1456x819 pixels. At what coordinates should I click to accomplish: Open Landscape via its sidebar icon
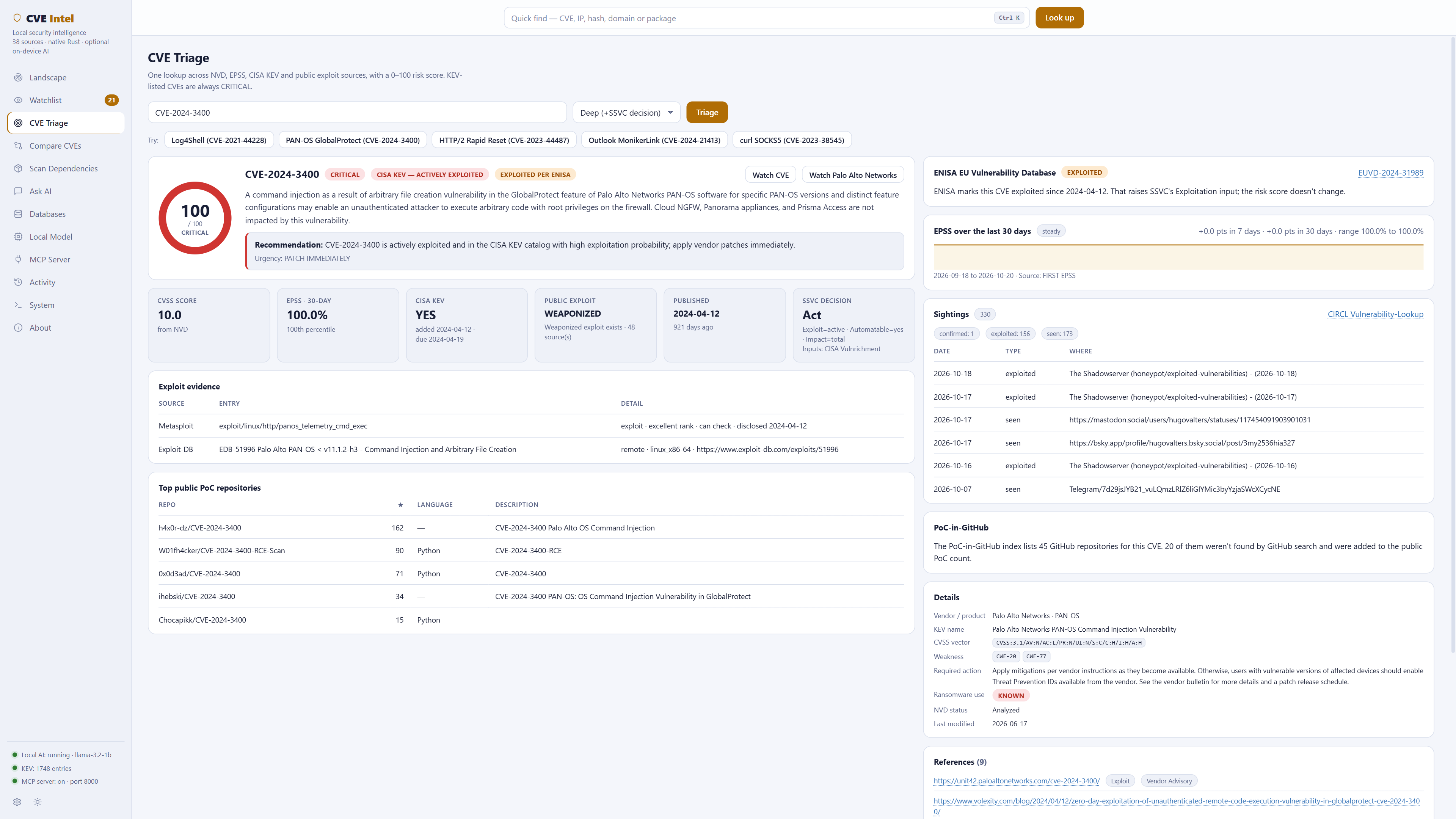point(18,77)
